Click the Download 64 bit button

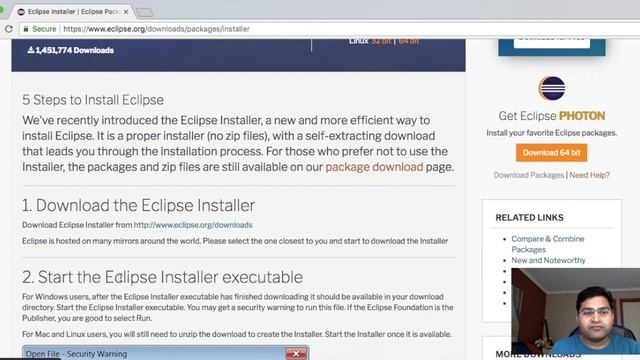click(x=551, y=153)
